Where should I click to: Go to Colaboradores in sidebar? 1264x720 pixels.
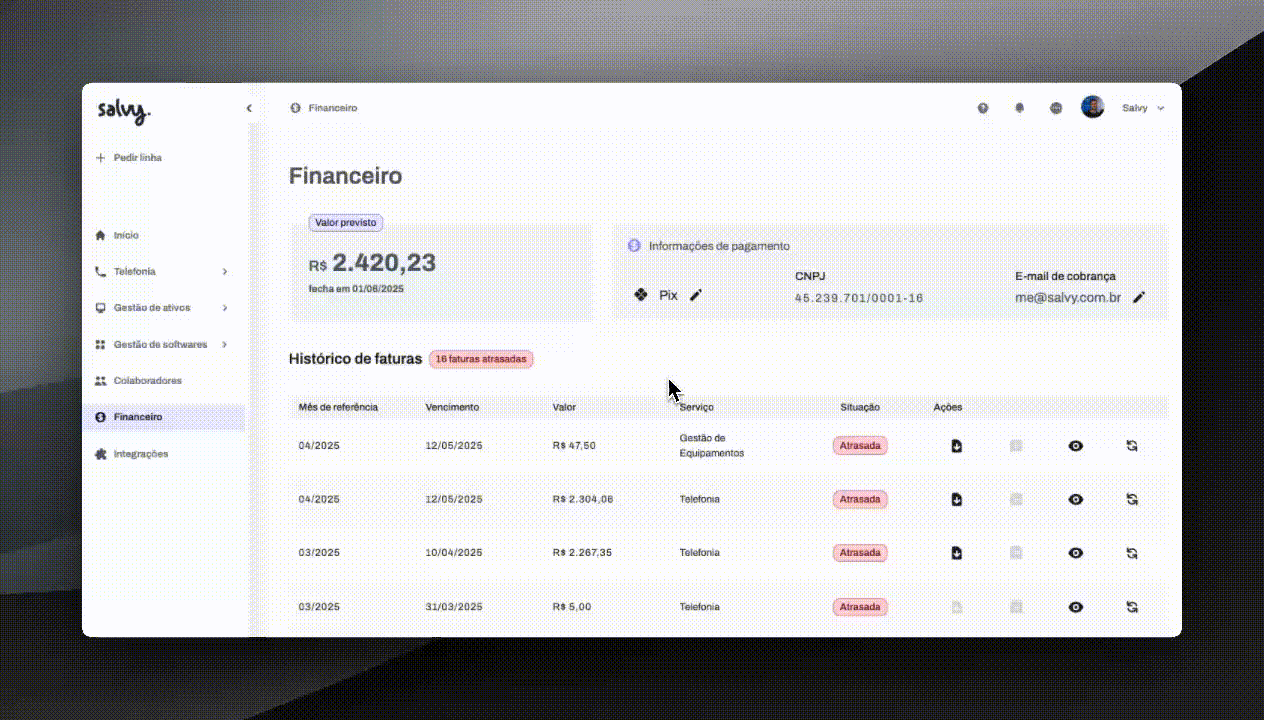[x=147, y=381]
